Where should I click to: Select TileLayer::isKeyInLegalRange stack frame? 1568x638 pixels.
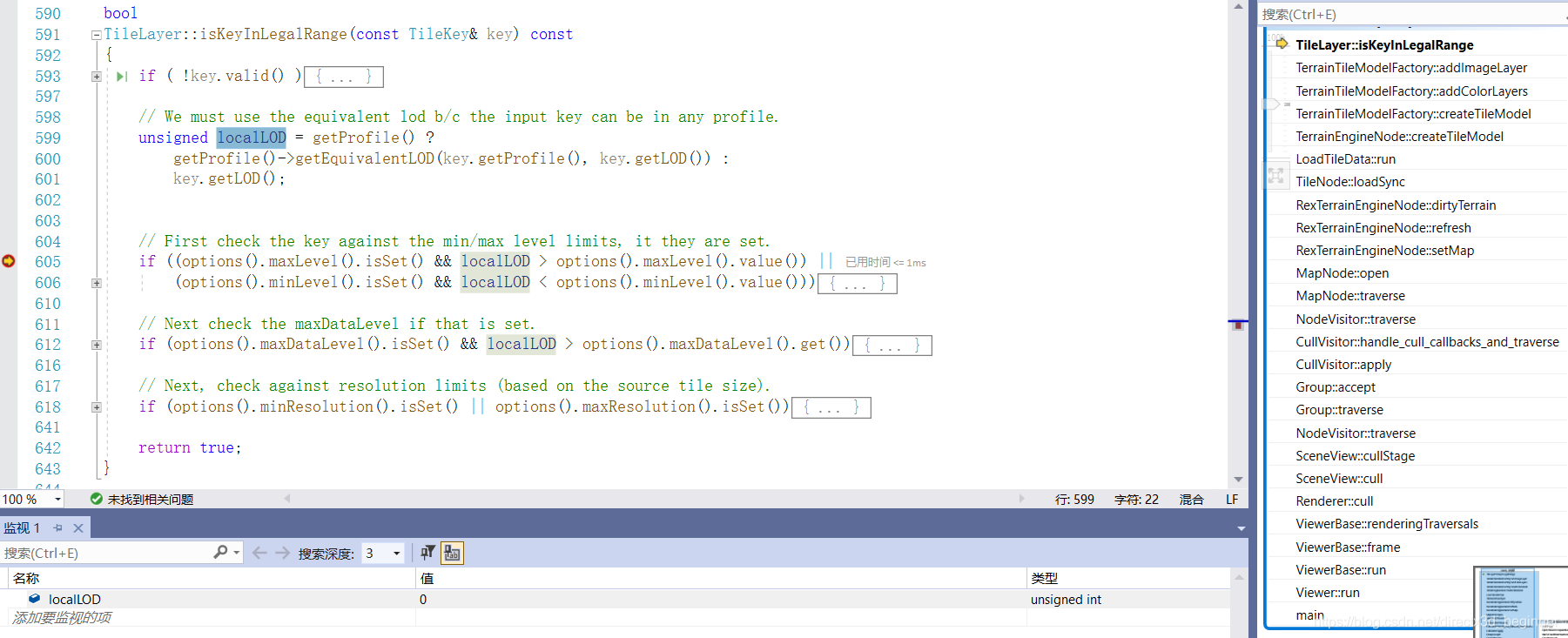click(x=1384, y=44)
